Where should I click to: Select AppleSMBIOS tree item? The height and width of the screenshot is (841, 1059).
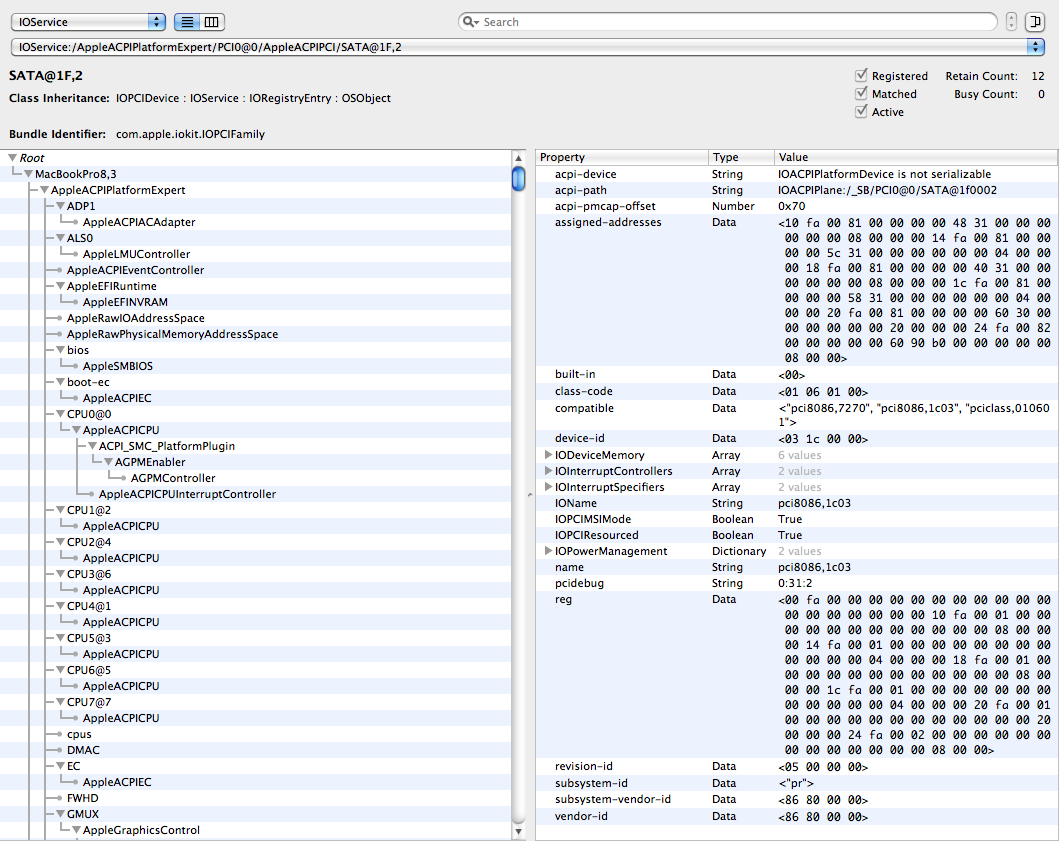pos(118,366)
